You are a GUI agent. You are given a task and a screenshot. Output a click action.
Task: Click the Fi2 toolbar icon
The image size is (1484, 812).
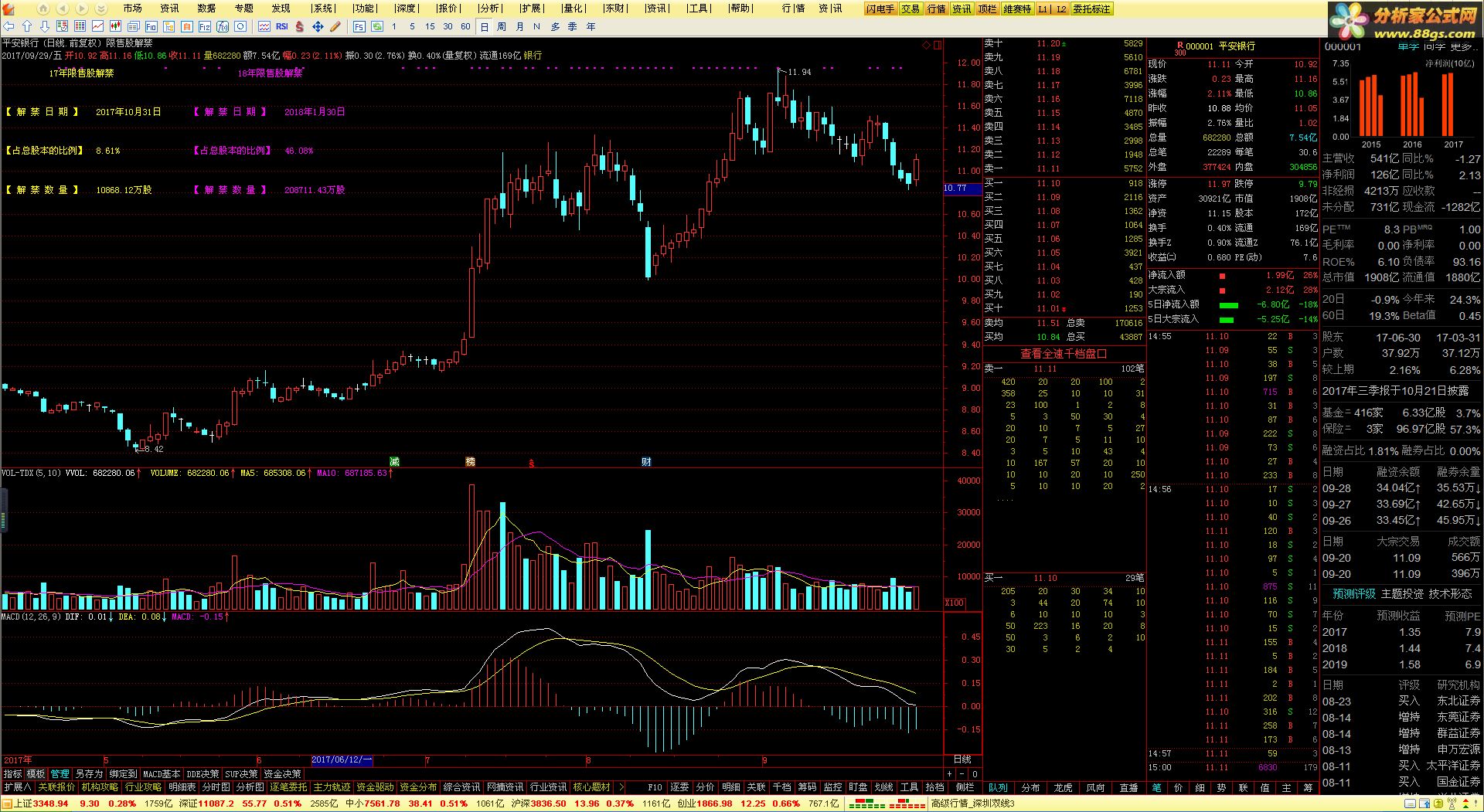204,26
